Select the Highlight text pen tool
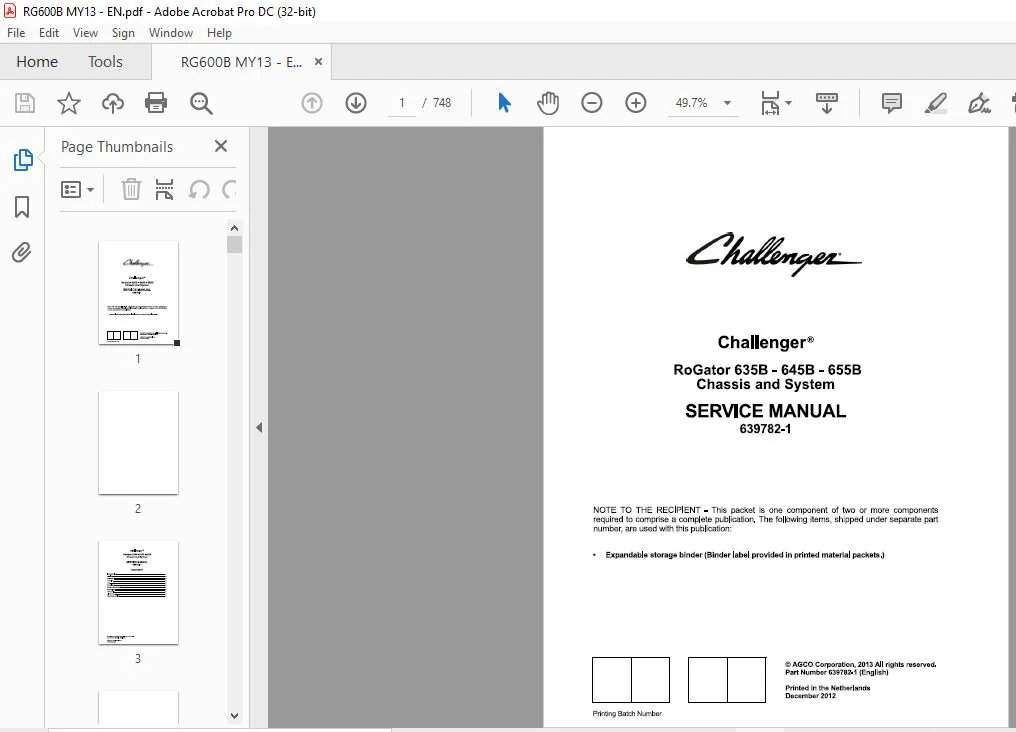The width and height of the screenshot is (1016, 732). tap(936, 103)
